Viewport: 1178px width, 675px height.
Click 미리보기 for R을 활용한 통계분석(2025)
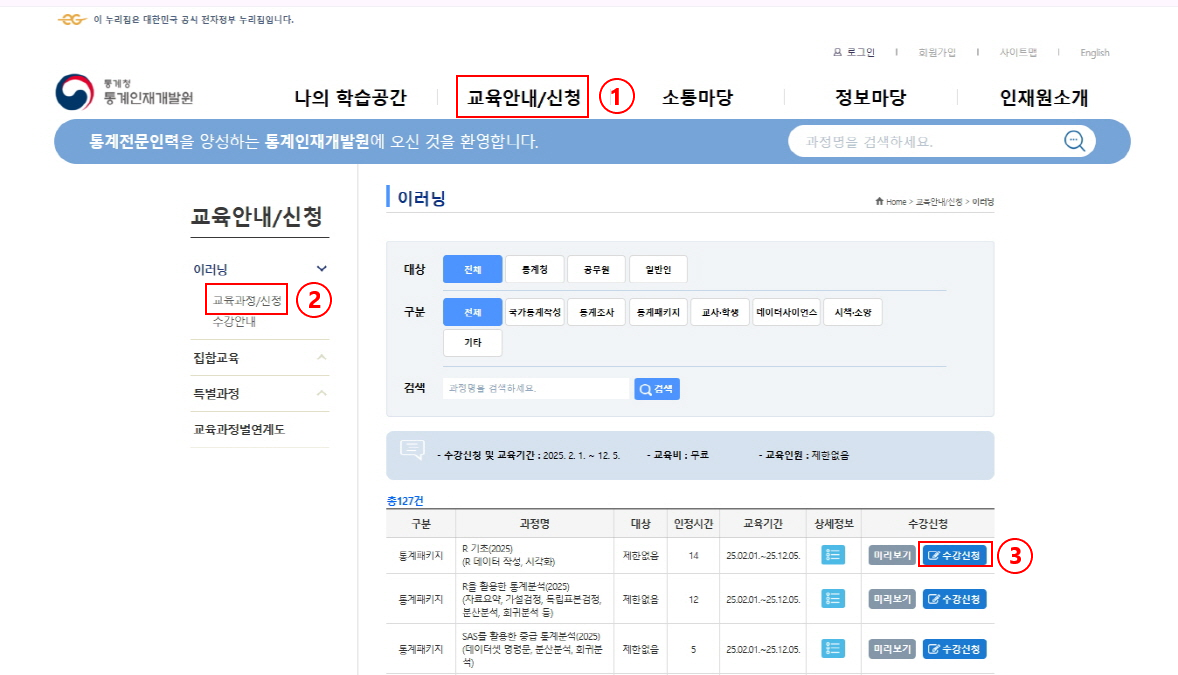(893, 599)
